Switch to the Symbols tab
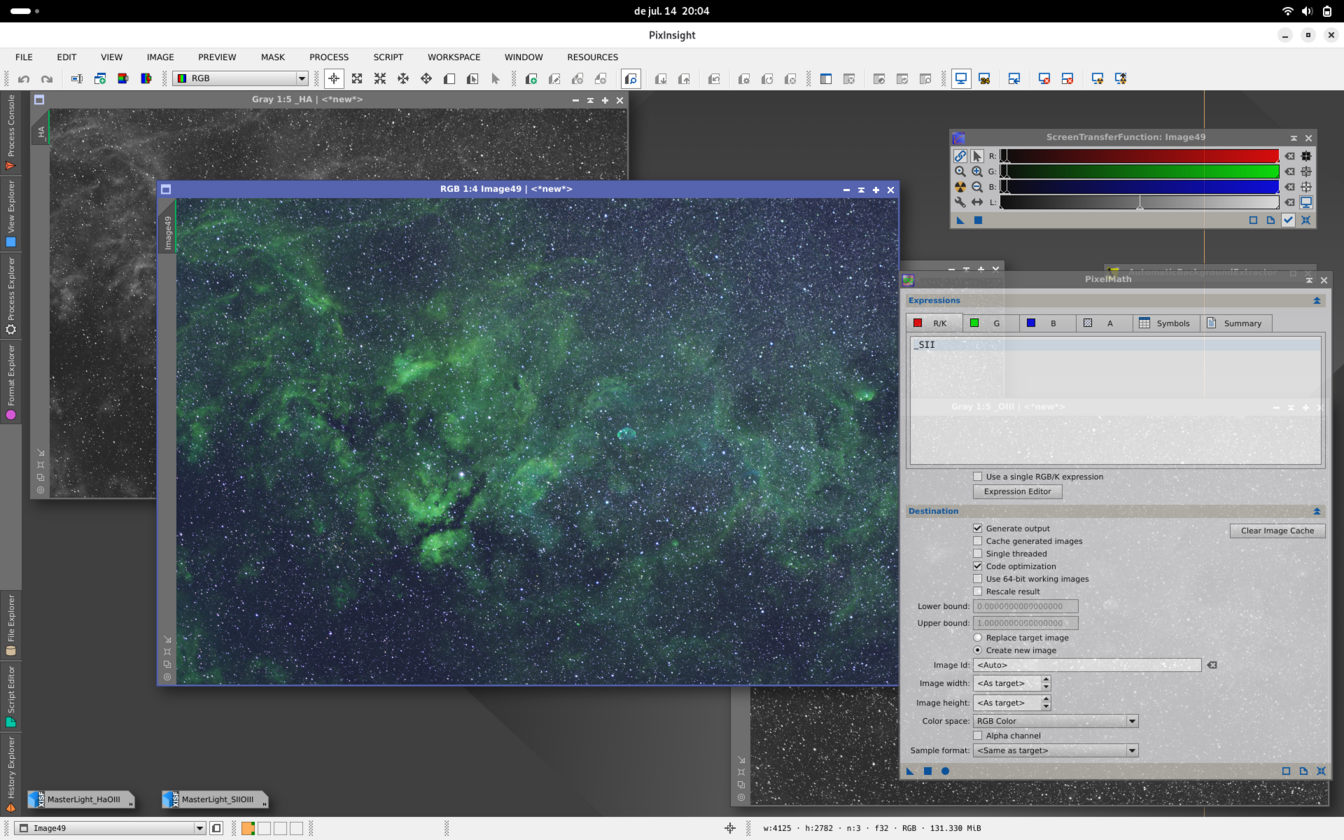This screenshot has height=840, width=1344. tap(1165, 323)
